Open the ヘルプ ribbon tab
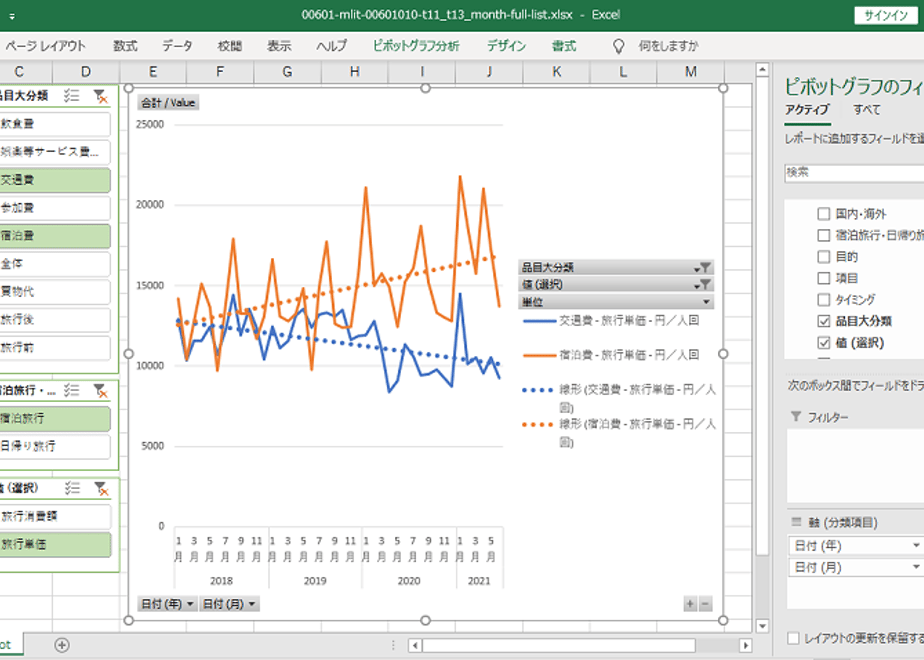This screenshot has width=924, height=660. tap(331, 46)
